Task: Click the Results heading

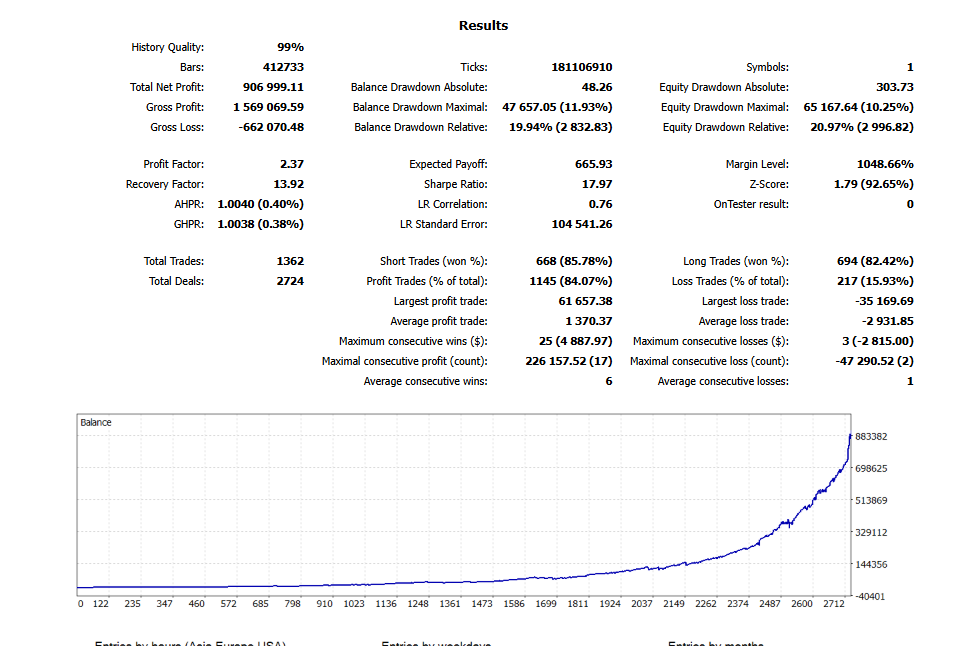Action: click(x=483, y=26)
